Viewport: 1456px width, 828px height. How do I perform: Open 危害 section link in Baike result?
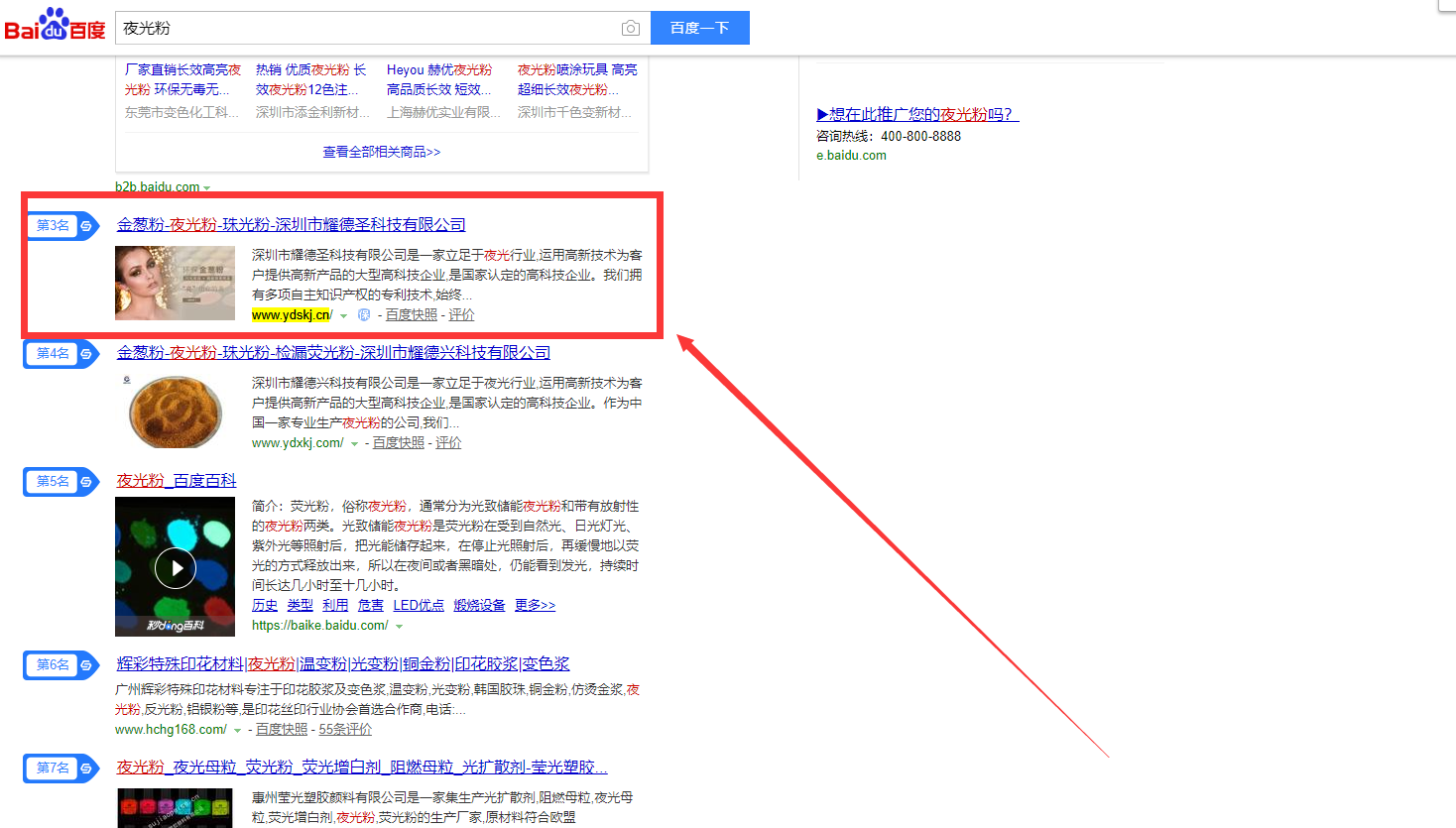click(x=371, y=605)
